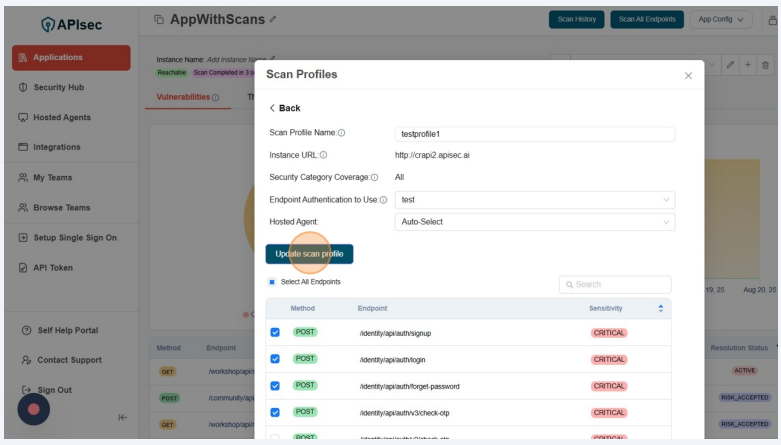Click the info icon beside Scan Profile Name
The image size is (781, 445).
point(342,134)
